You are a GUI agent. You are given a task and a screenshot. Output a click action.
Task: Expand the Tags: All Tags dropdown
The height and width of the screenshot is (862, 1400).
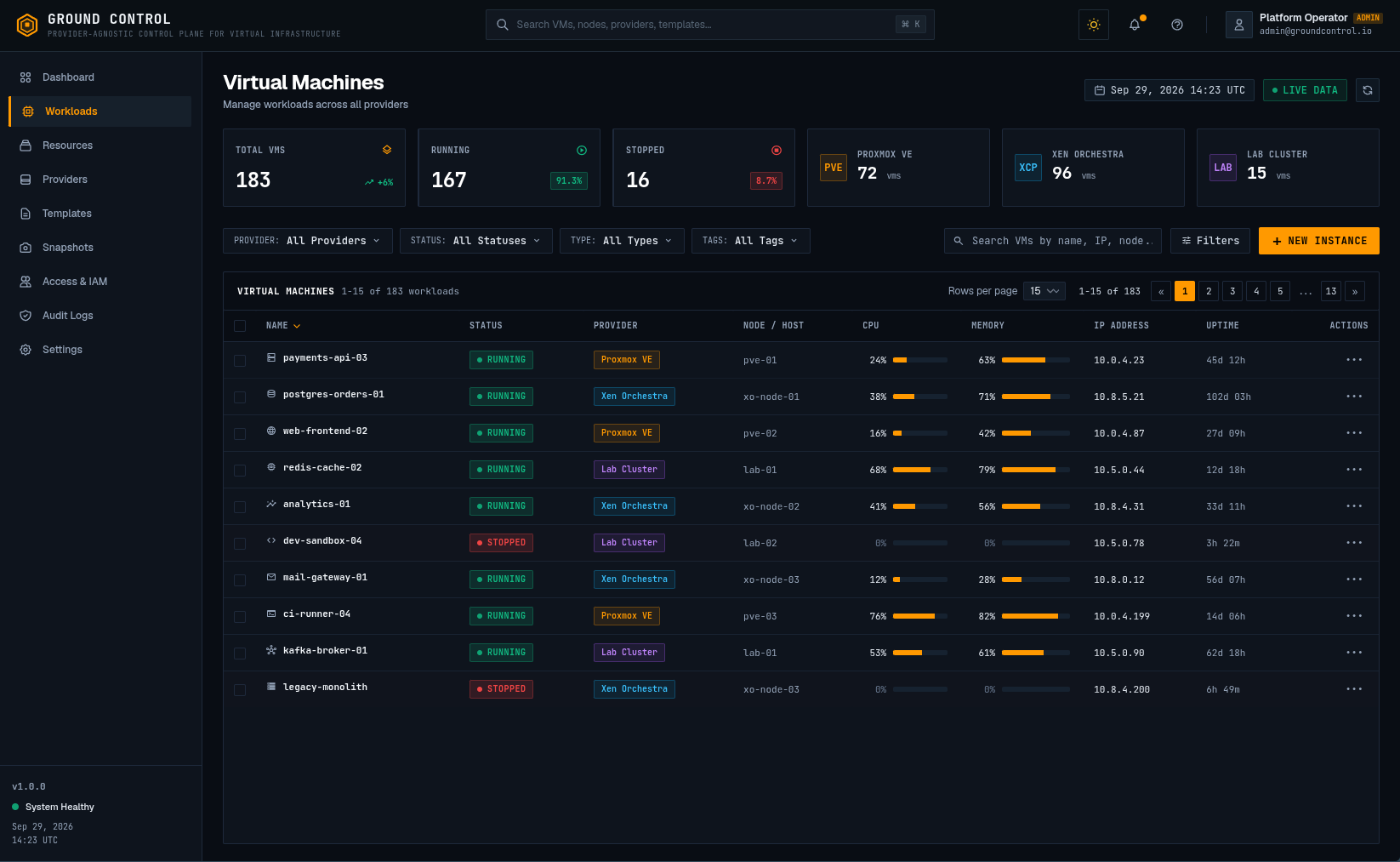coord(751,241)
